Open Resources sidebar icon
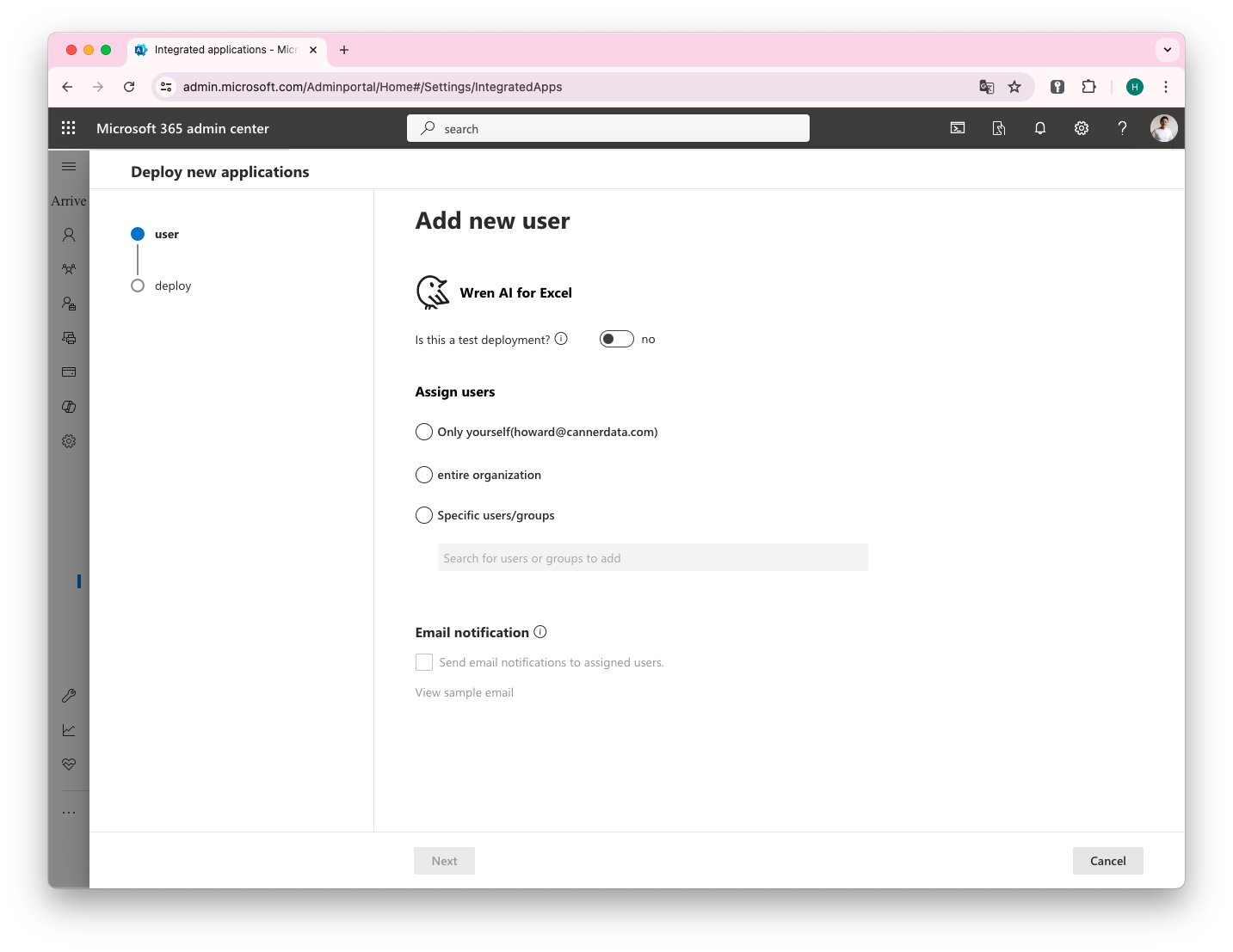The height and width of the screenshot is (952, 1233). pos(69,338)
